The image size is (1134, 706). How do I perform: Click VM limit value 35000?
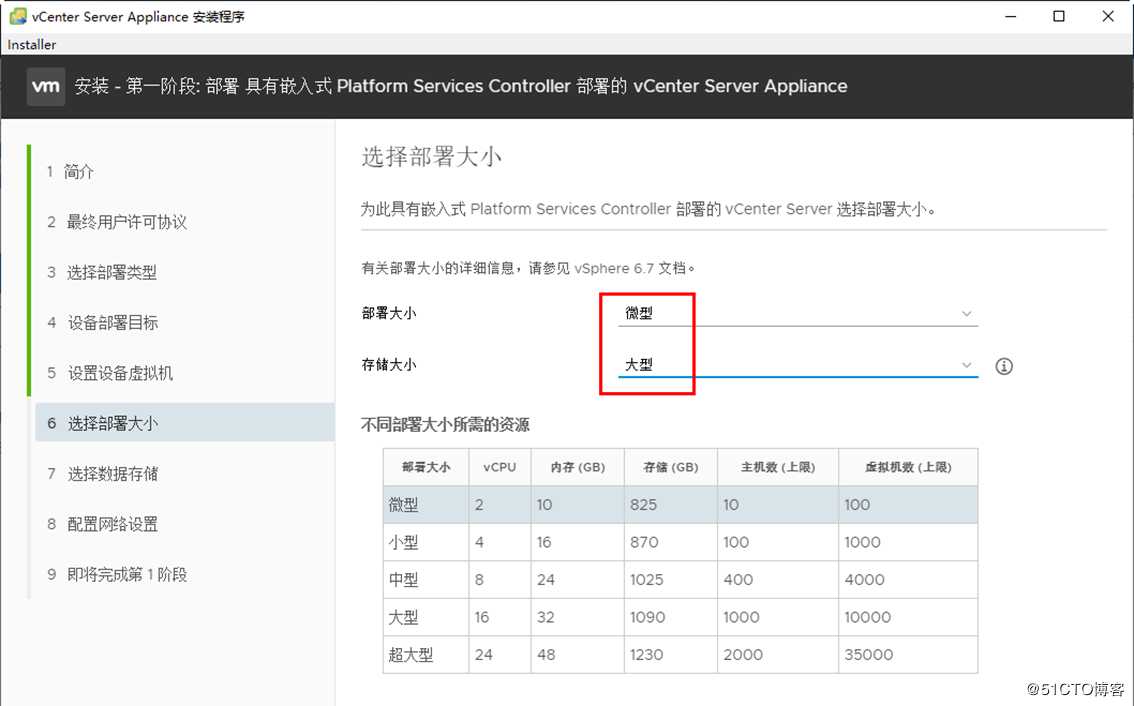coord(869,655)
